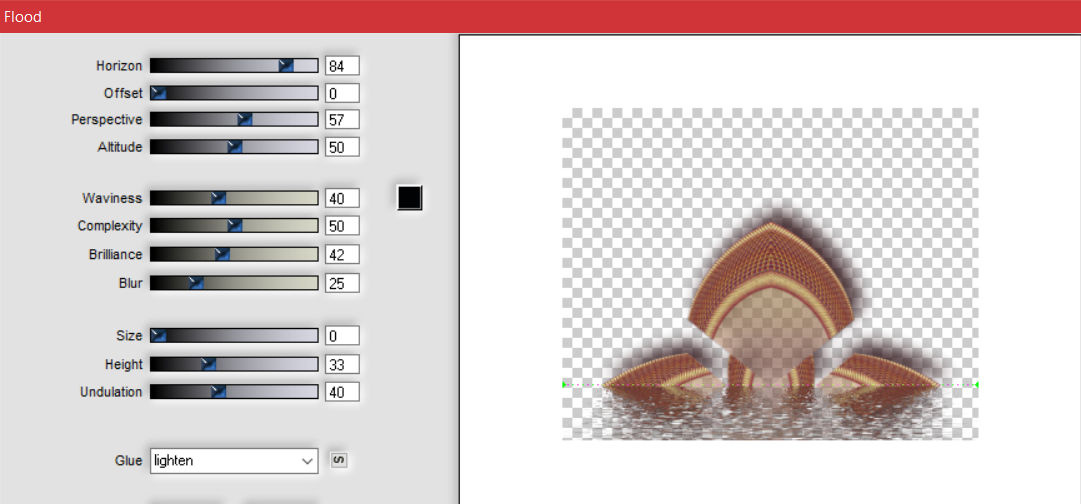Click the left green horizon marker in preview
1081x504 pixels.
[x=565, y=384]
